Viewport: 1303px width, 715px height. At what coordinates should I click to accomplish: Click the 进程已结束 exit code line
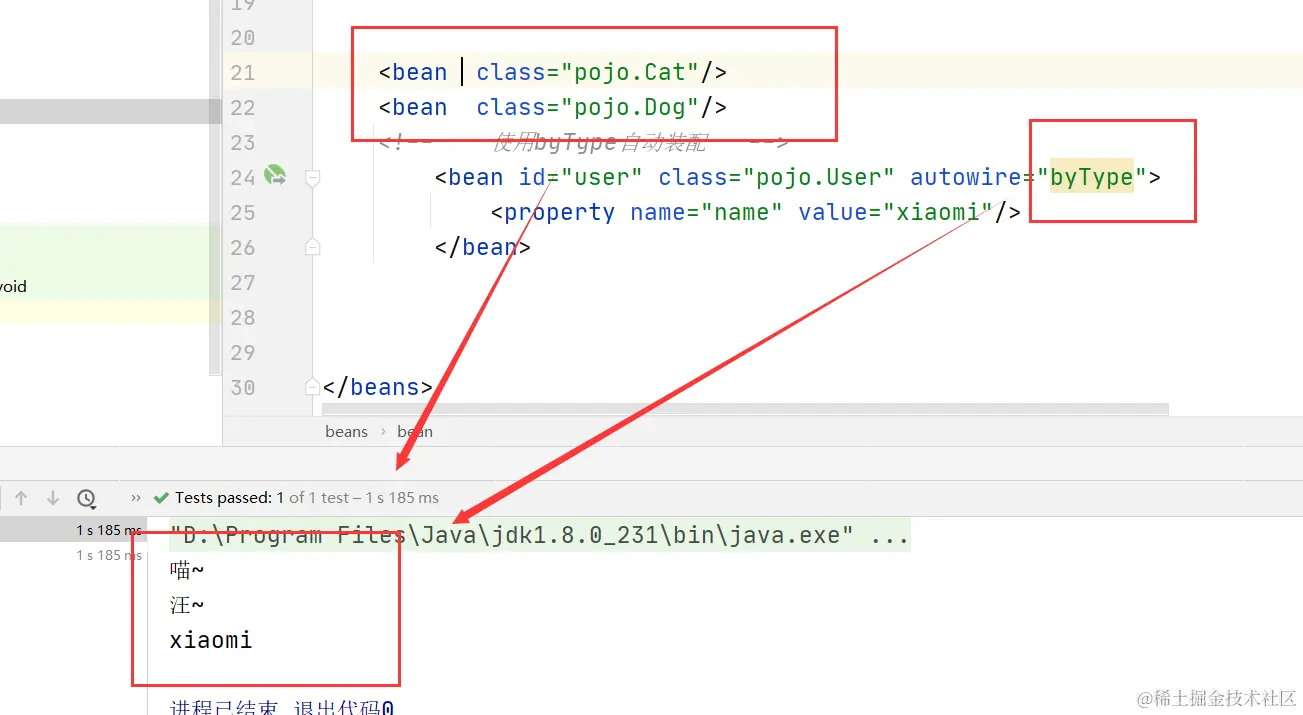pos(282,707)
